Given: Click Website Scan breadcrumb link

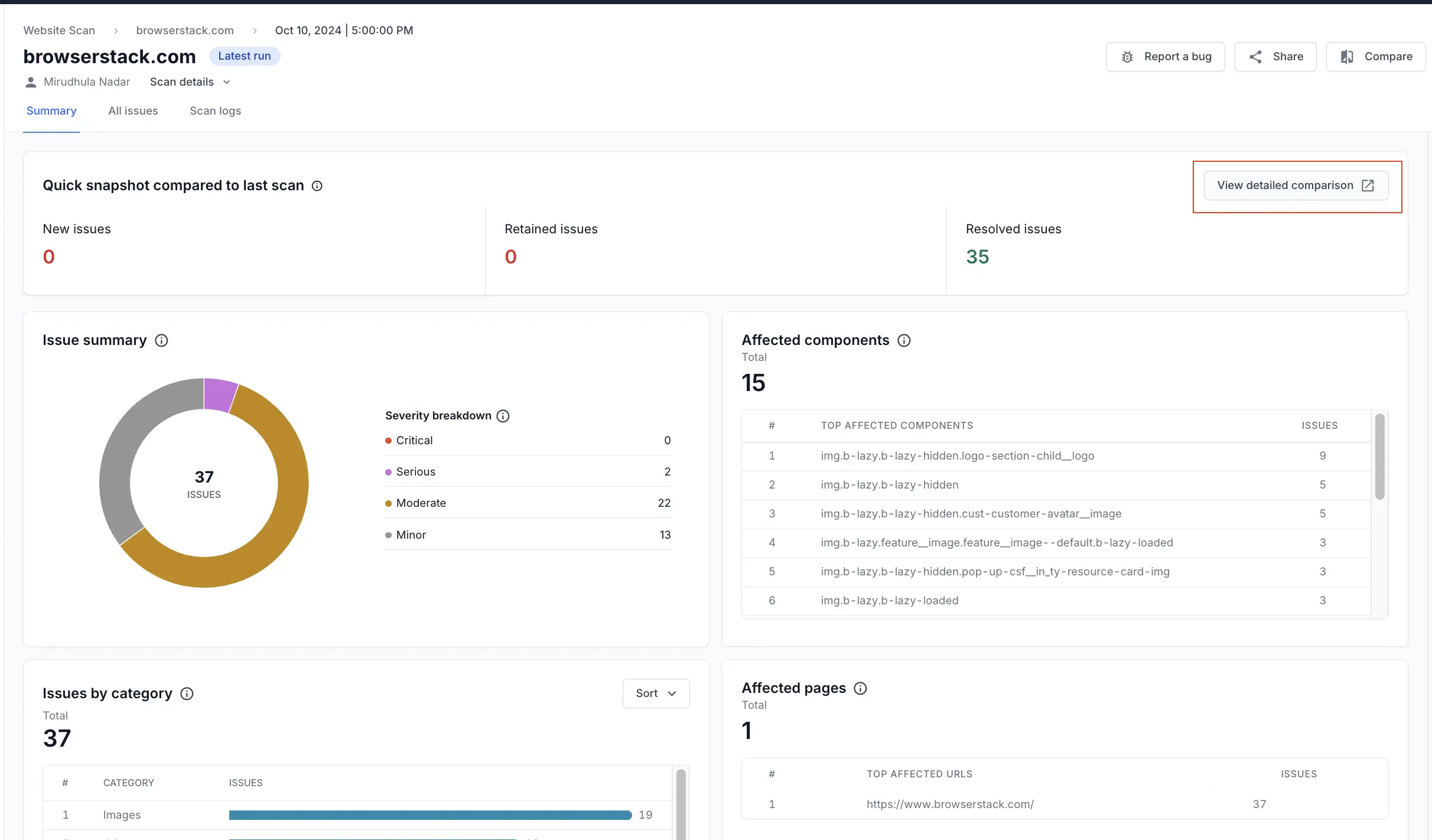Looking at the screenshot, I should [59, 31].
